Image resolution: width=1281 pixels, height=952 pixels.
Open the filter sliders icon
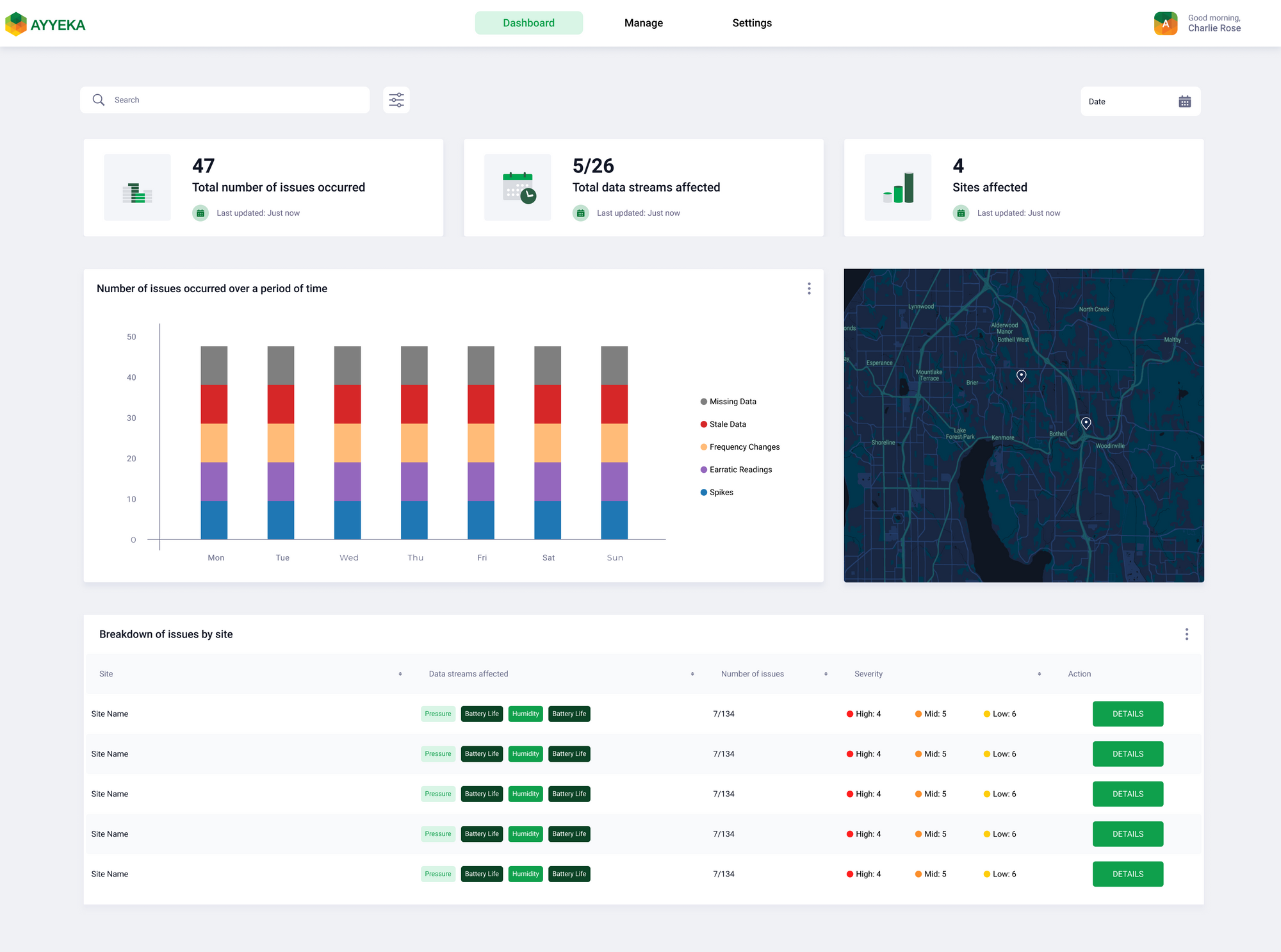pyautogui.click(x=396, y=100)
